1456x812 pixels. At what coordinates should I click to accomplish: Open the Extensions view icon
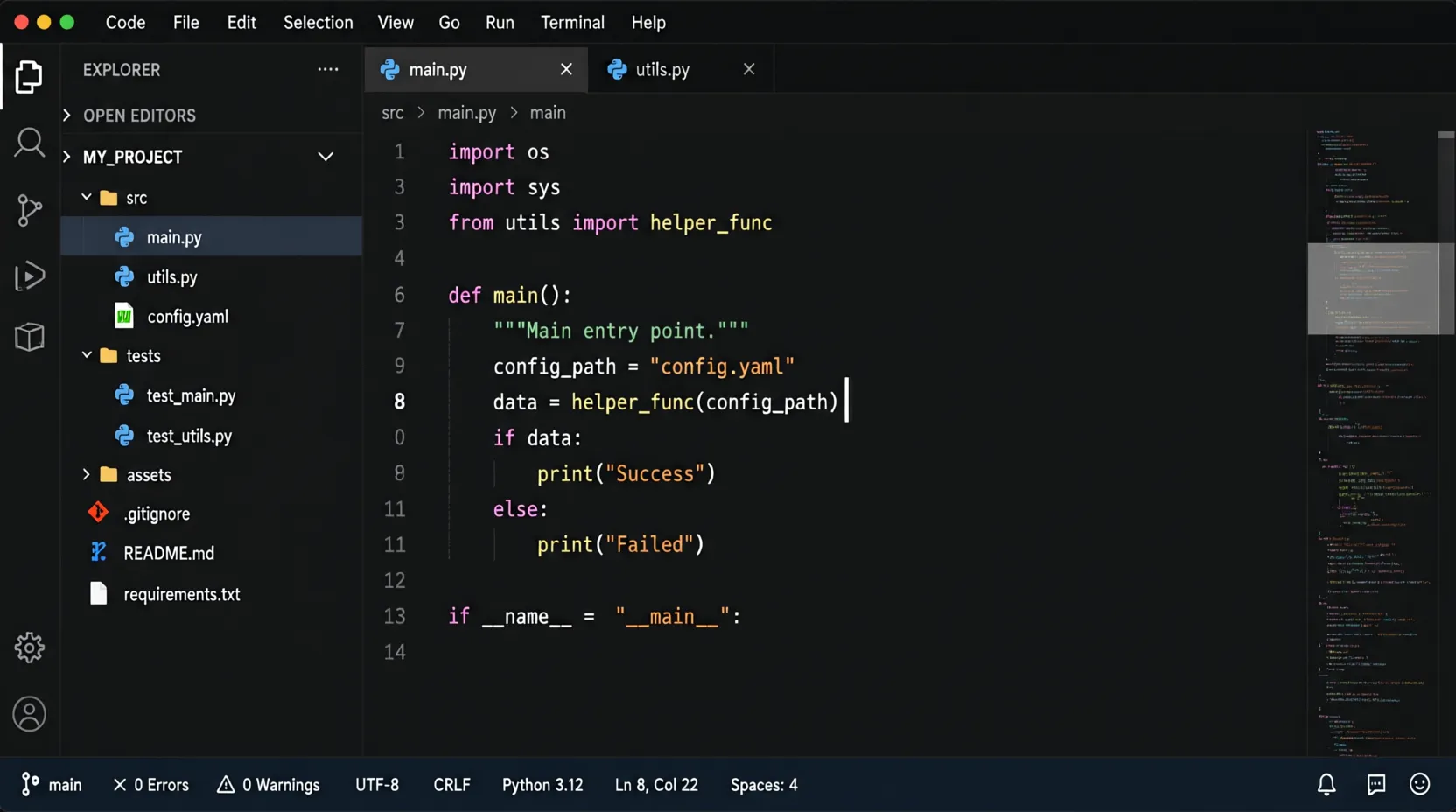click(x=29, y=337)
